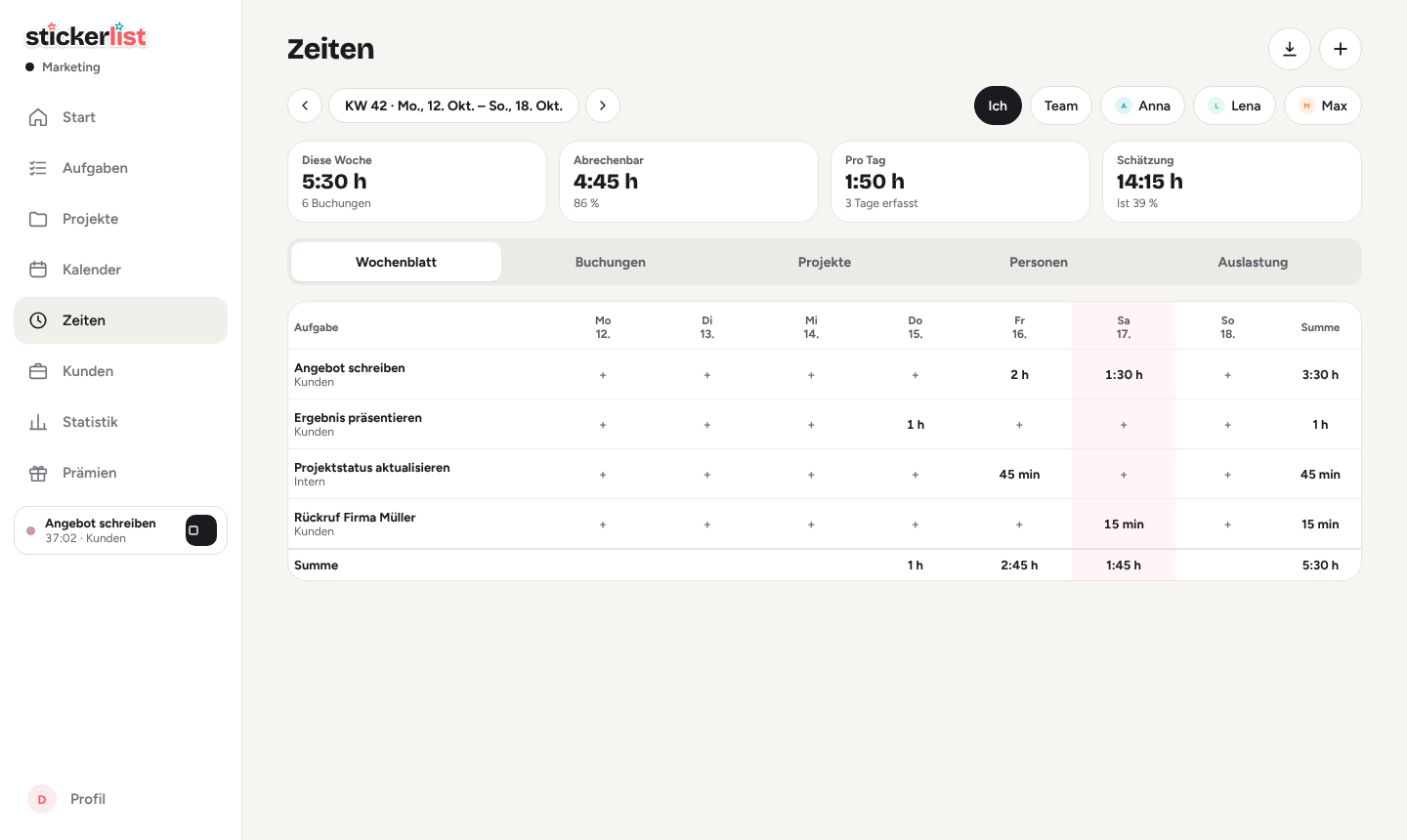Switch to the Wochenblatt tab
Image resolution: width=1407 pixels, height=840 pixels.
pos(396,262)
